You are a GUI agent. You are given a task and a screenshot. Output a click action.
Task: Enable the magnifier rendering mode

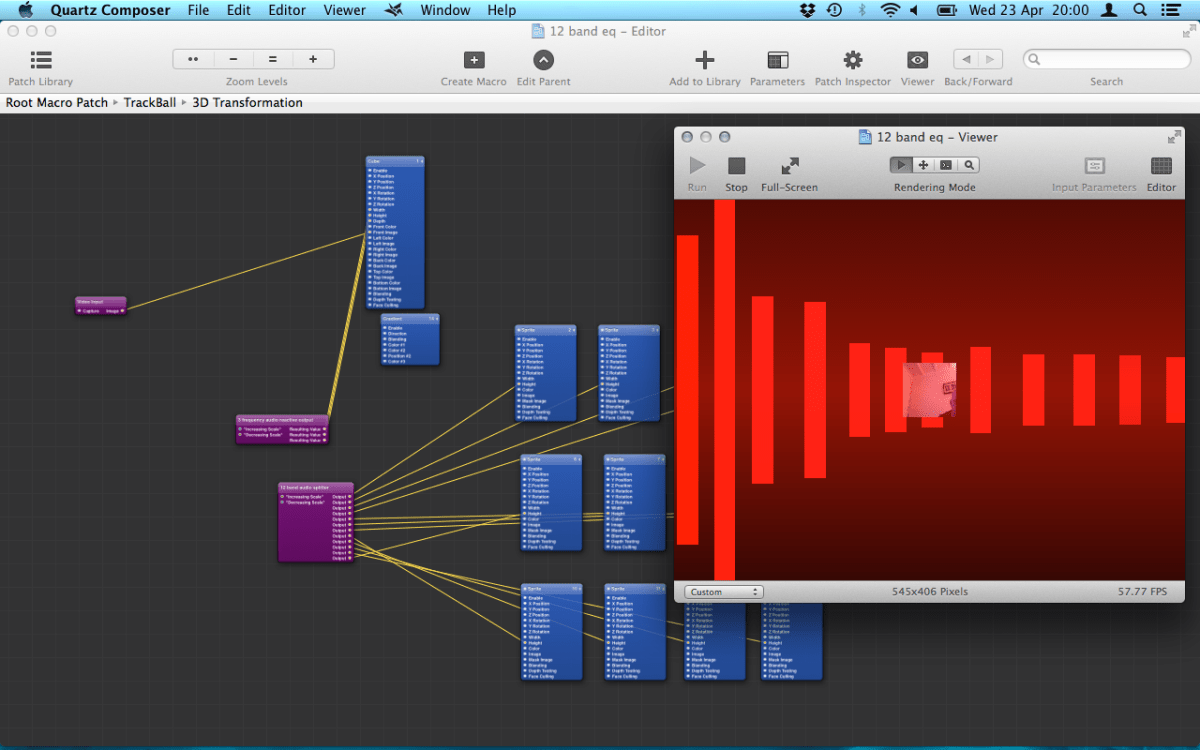pyautogui.click(x=966, y=164)
